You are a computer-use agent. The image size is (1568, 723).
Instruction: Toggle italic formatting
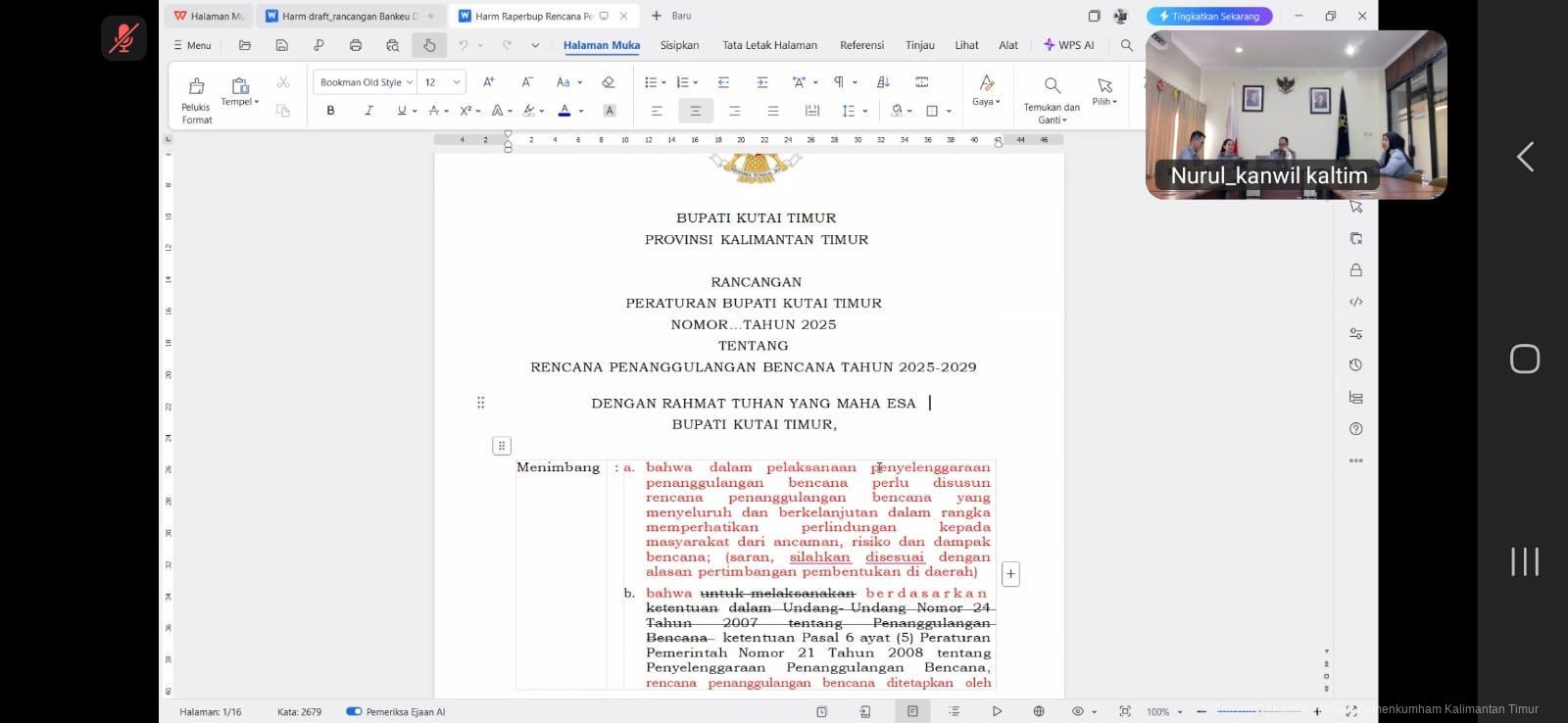[368, 111]
